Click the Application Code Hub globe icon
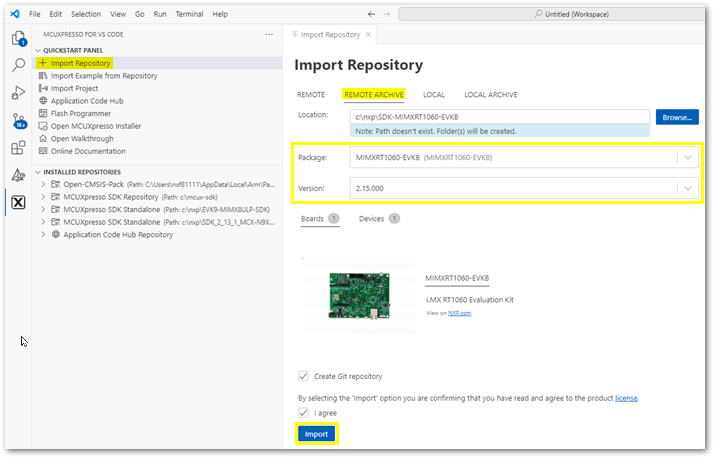The height and width of the screenshot is (458, 714). point(43,101)
